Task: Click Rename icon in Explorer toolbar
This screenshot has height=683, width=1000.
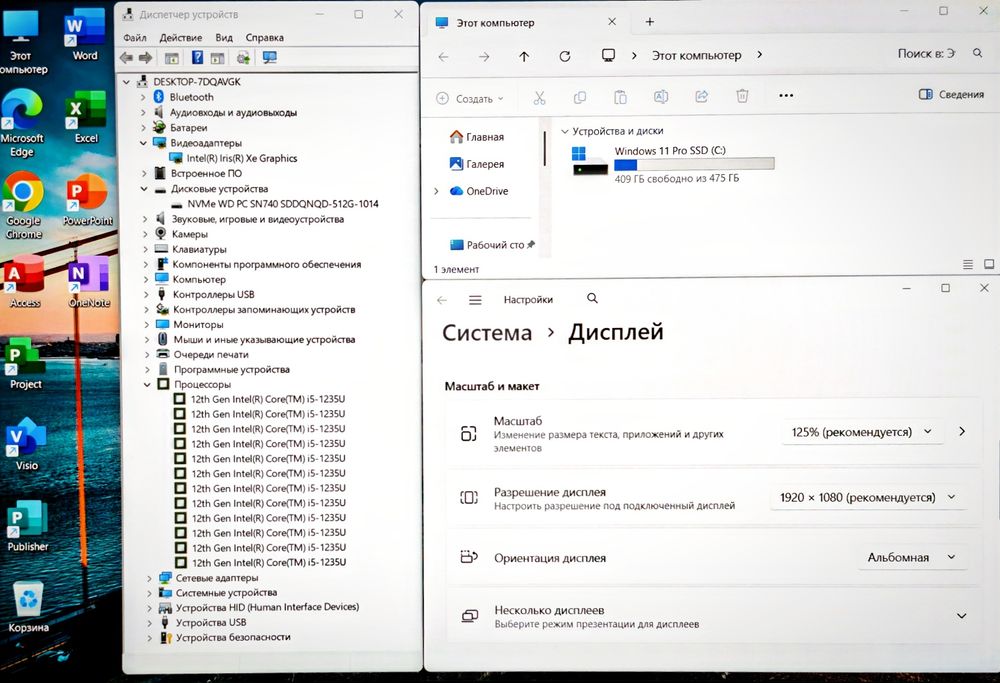Action: click(x=661, y=97)
